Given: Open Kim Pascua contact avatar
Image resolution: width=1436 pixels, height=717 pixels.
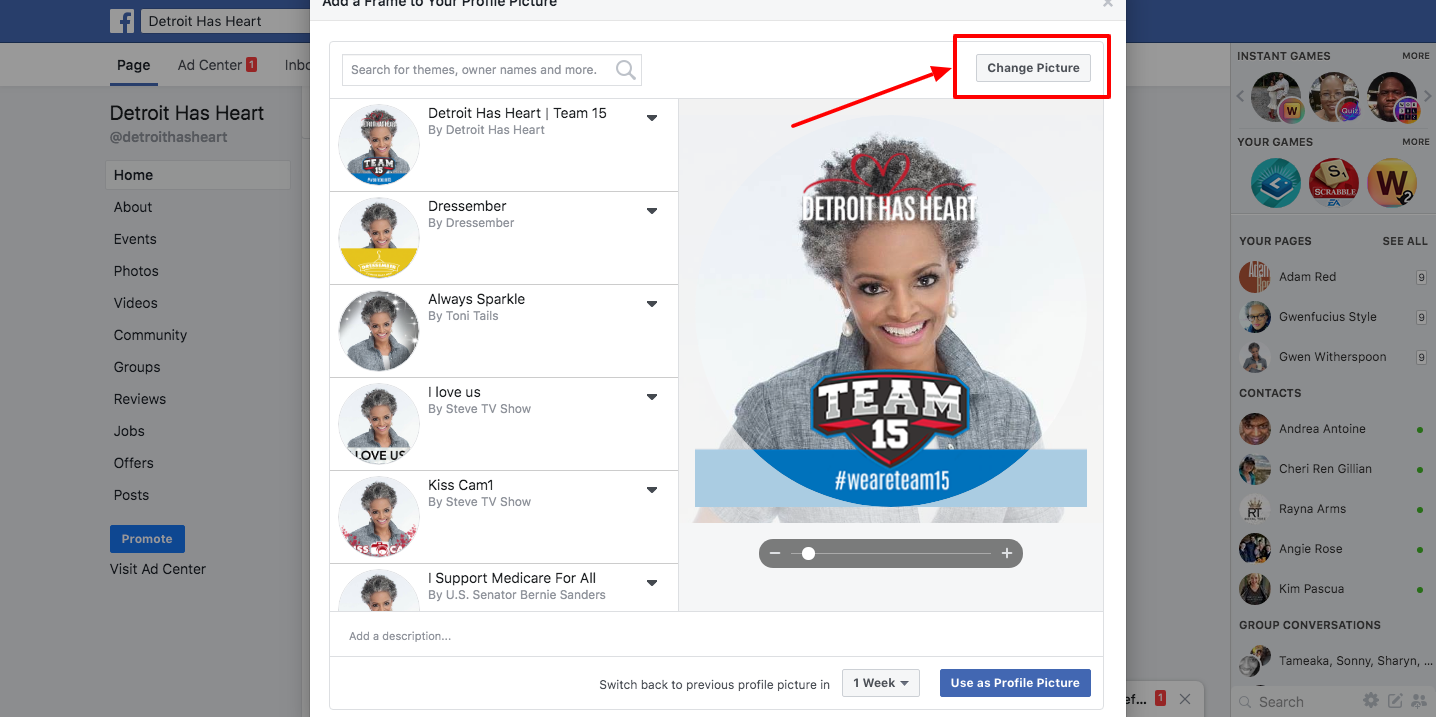Looking at the screenshot, I should (1255, 589).
